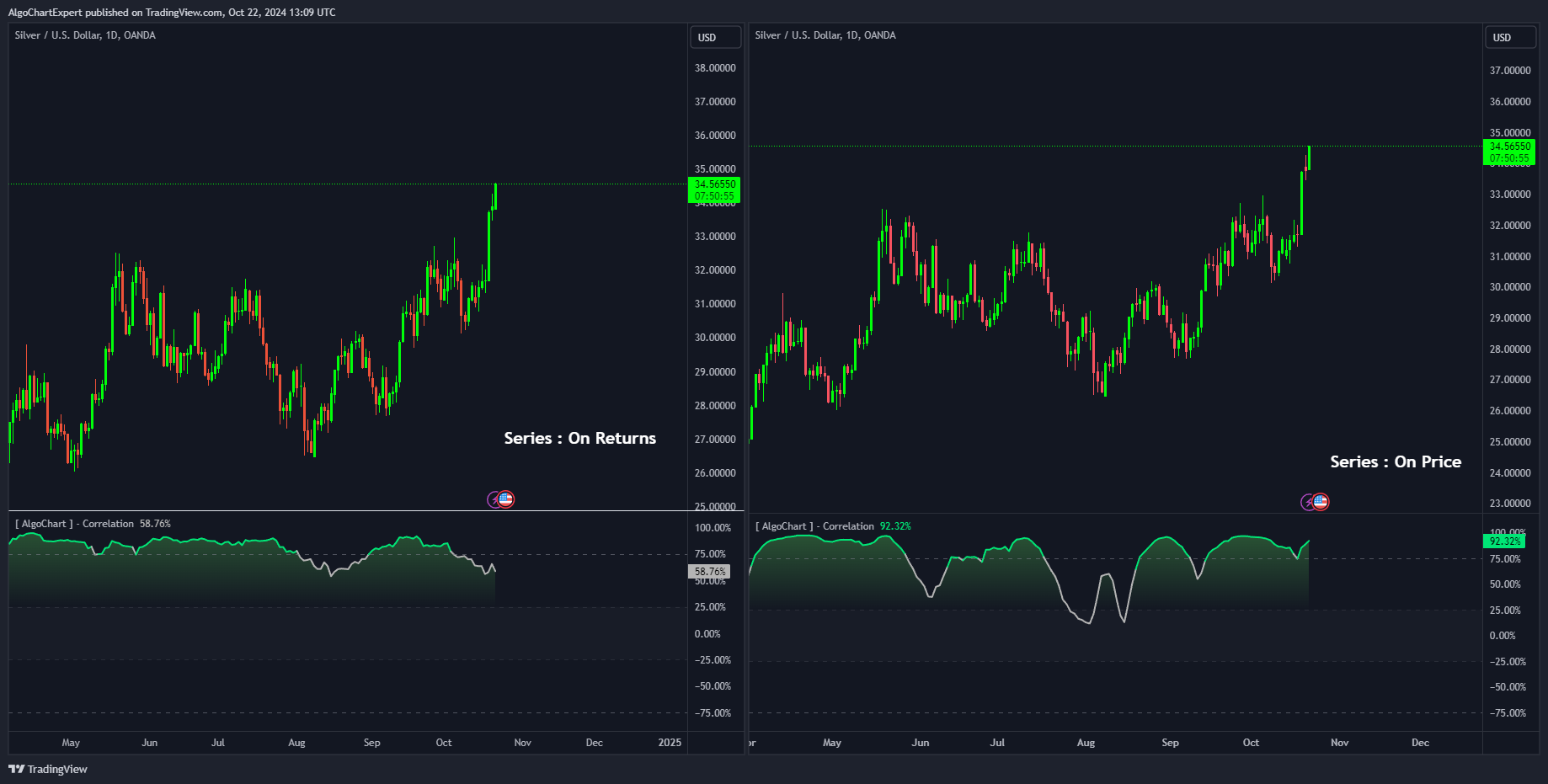Click the 0.00% value on the left correlation axis
Screen dimensions: 1548x784
tap(707, 634)
